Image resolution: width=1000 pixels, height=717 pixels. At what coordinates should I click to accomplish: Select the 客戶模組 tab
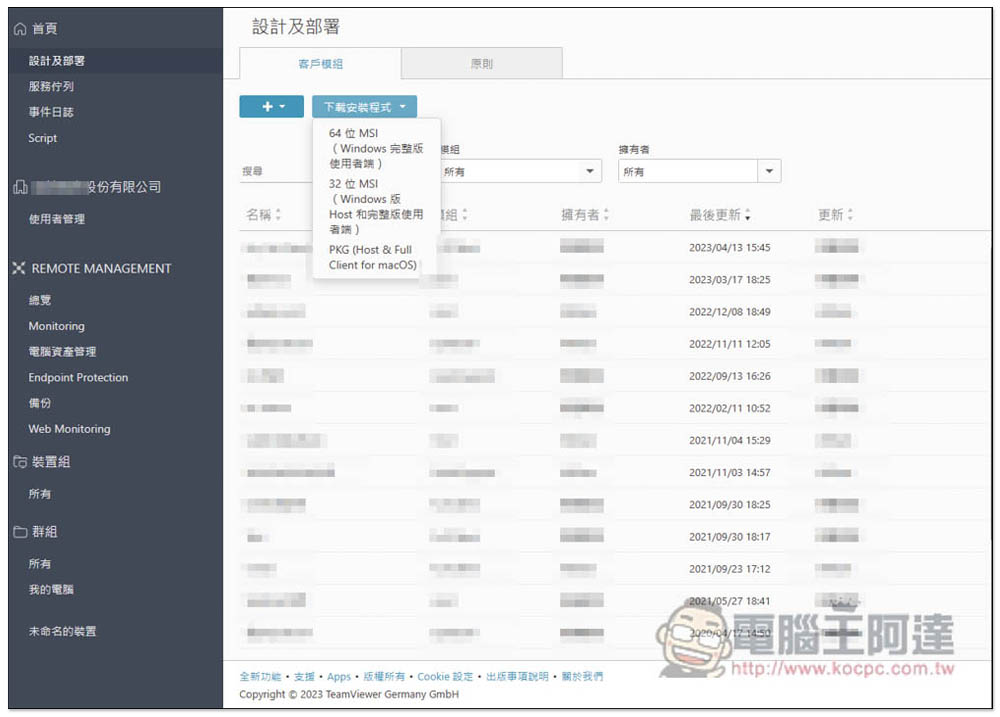(320, 64)
